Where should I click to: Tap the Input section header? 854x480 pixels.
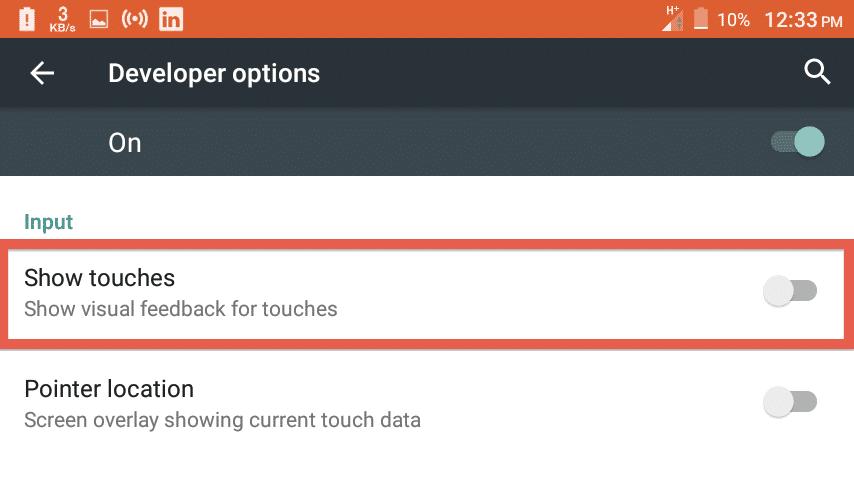pos(48,222)
